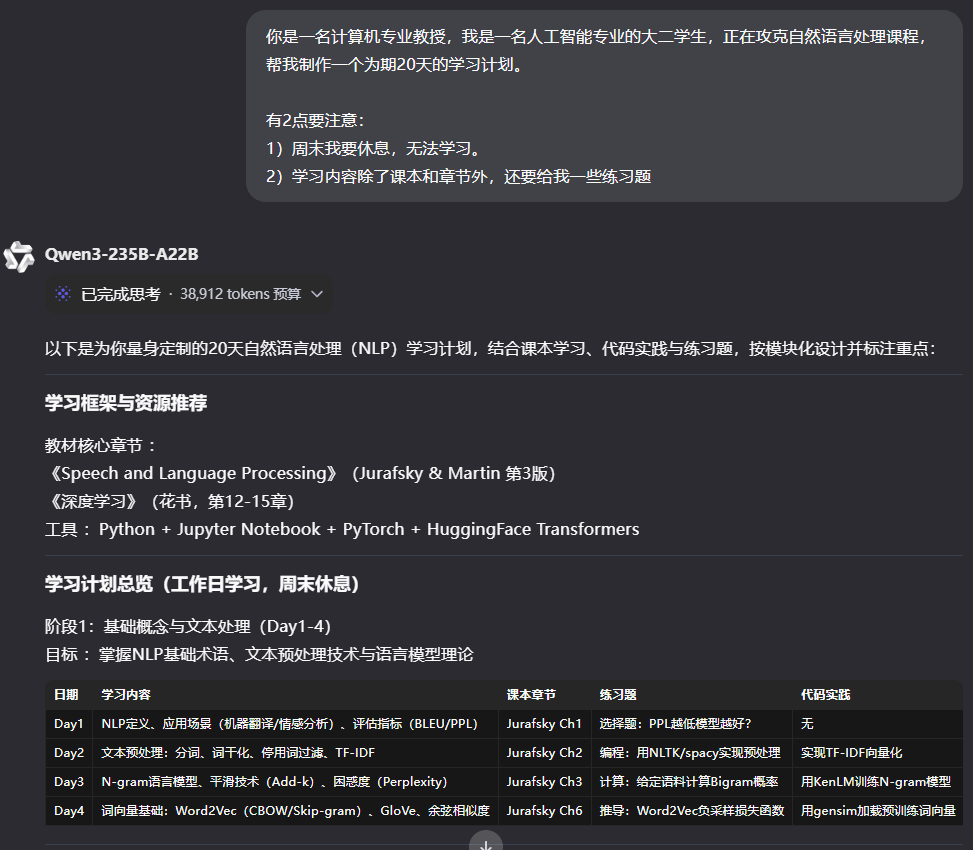The width and height of the screenshot is (973, 850).
Task: Click the Speech and Language Processing line
Action: pos(300,473)
